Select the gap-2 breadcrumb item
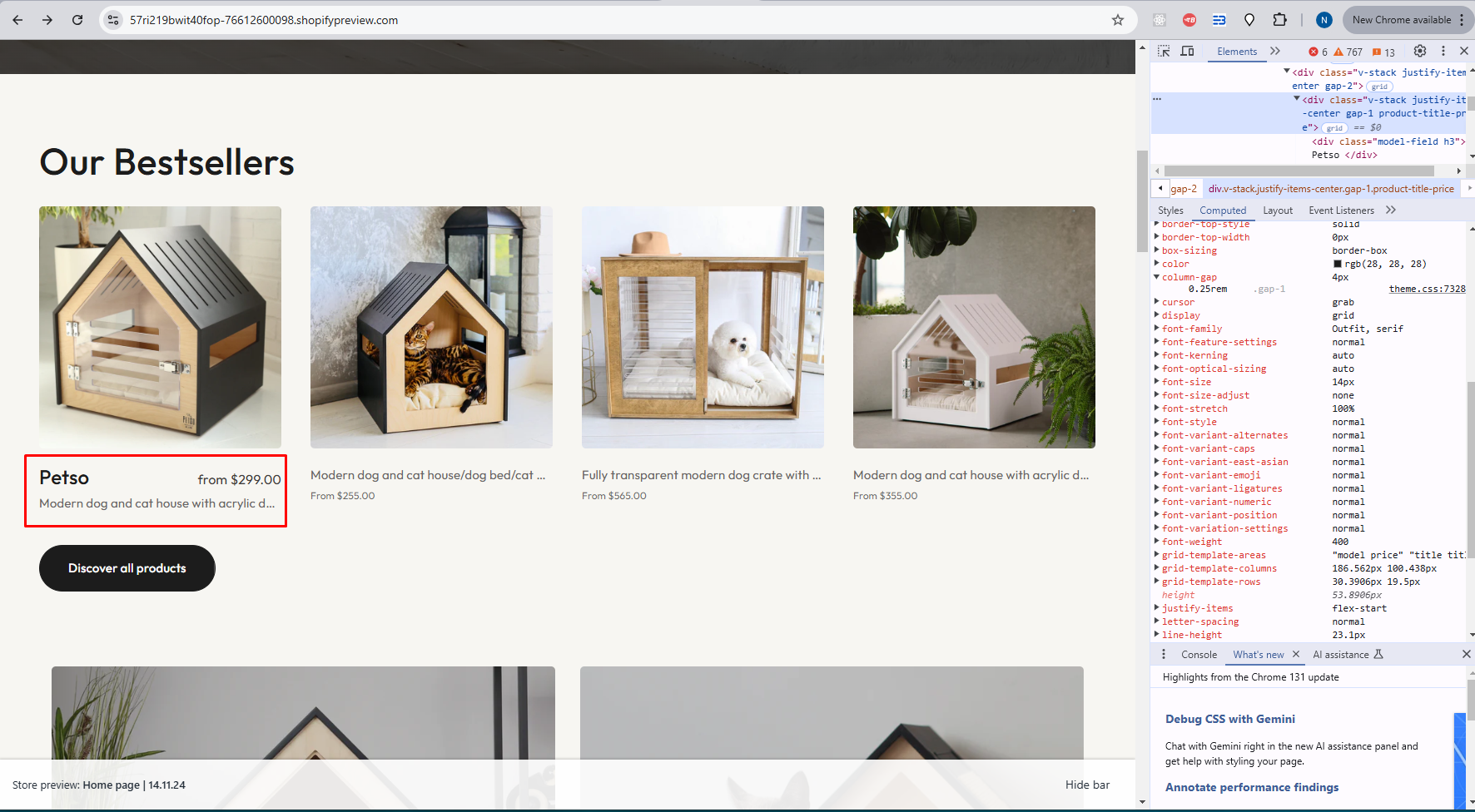The width and height of the screenshot is (1475, 812). point(1183,189)
